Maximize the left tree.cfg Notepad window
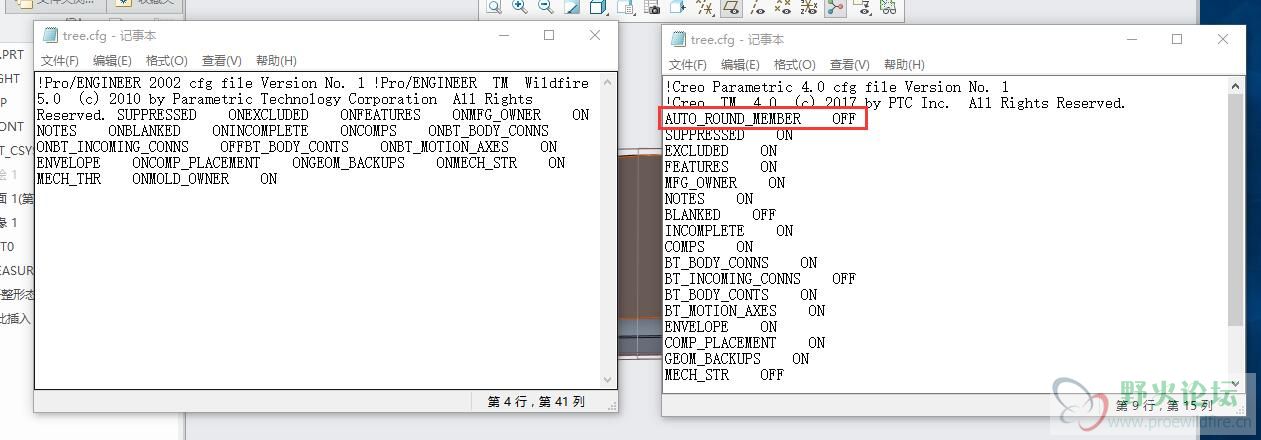1261x440 pixels. [x=549, y=35]
